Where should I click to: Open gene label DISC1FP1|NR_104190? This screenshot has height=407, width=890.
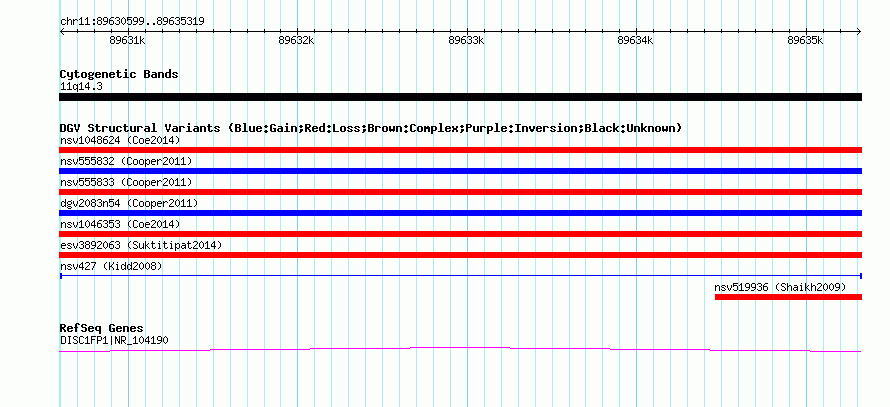tap(114, 341)
